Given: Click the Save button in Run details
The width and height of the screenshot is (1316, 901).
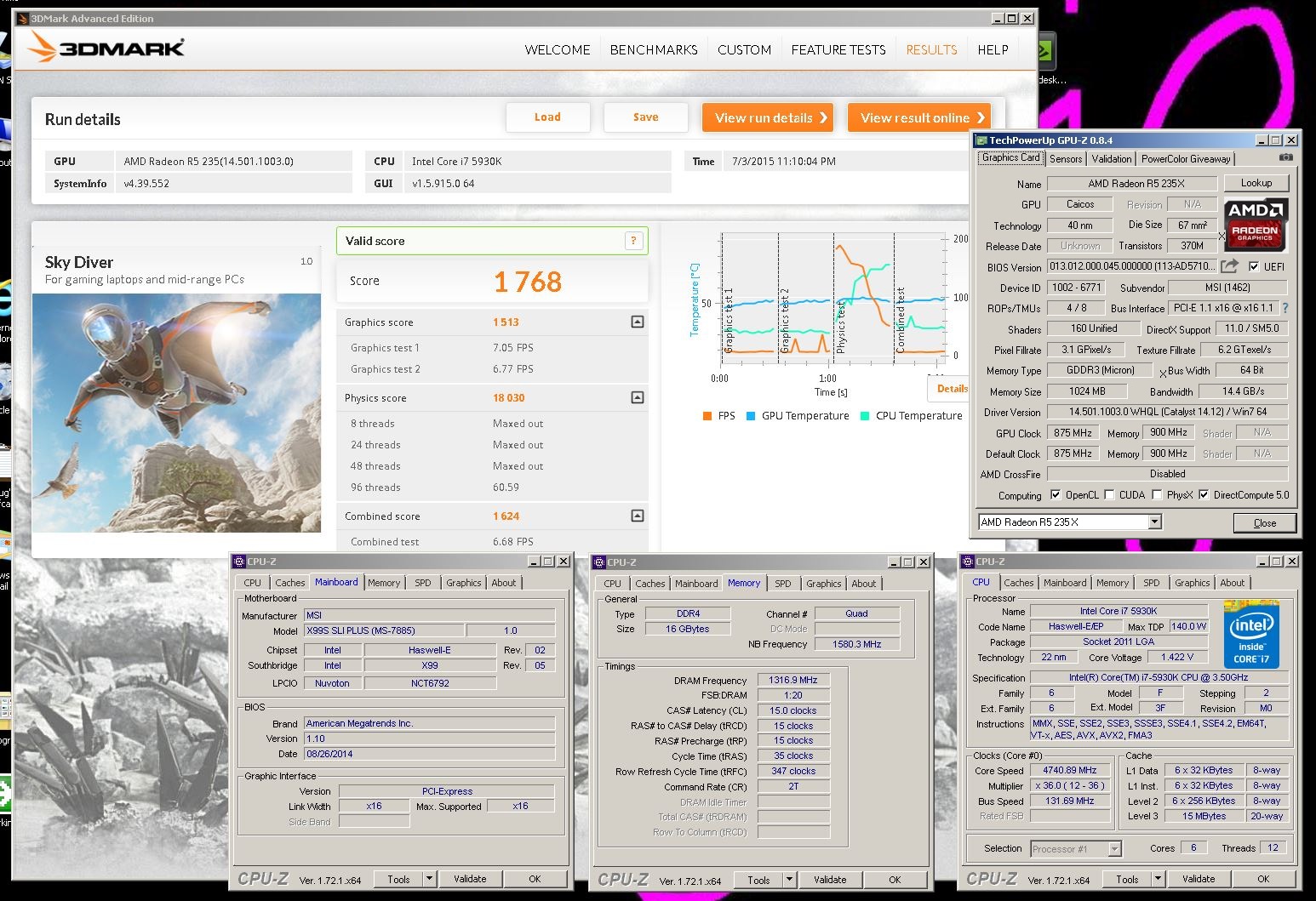Looking at the screenshot, I should [x=645, y=117].
